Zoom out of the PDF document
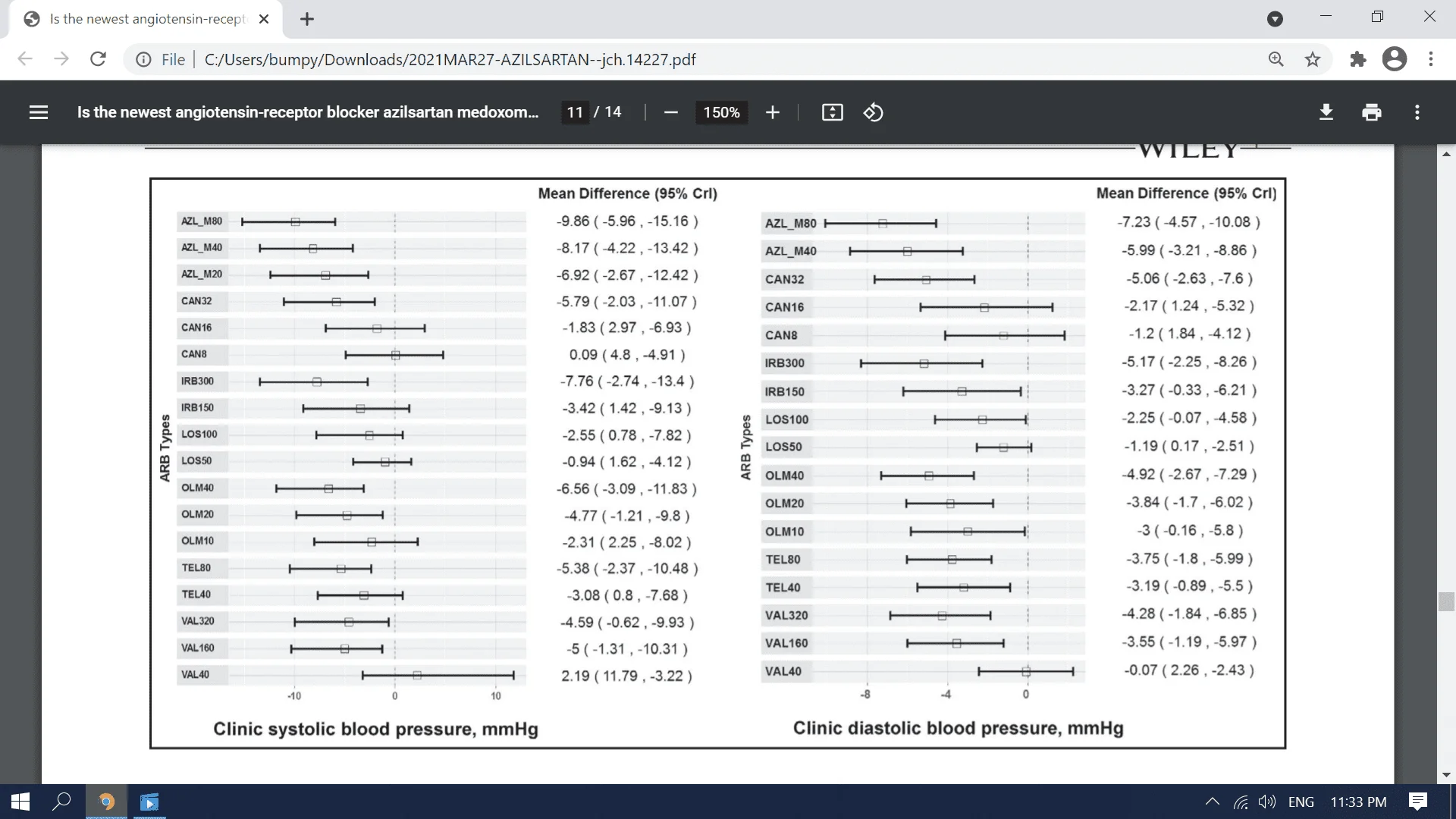The image size is (1456, 819). 670,112
